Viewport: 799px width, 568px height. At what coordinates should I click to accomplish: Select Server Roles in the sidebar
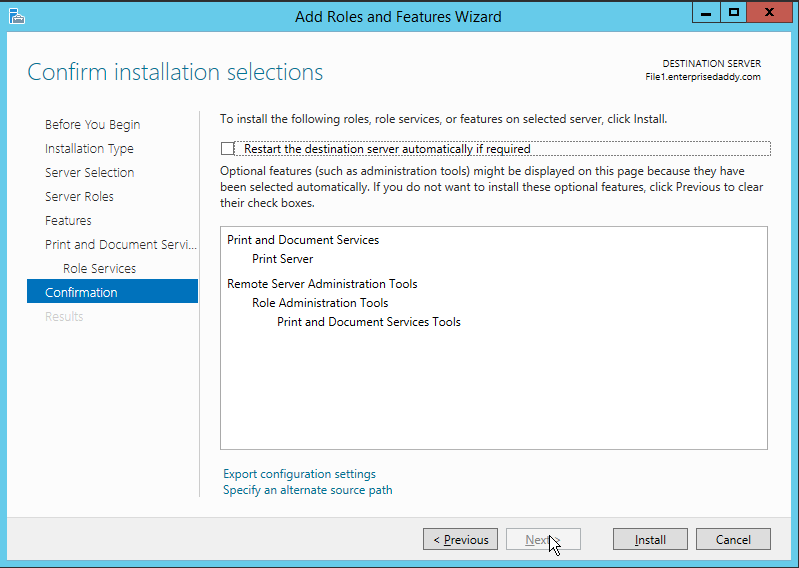pos(79,197)
